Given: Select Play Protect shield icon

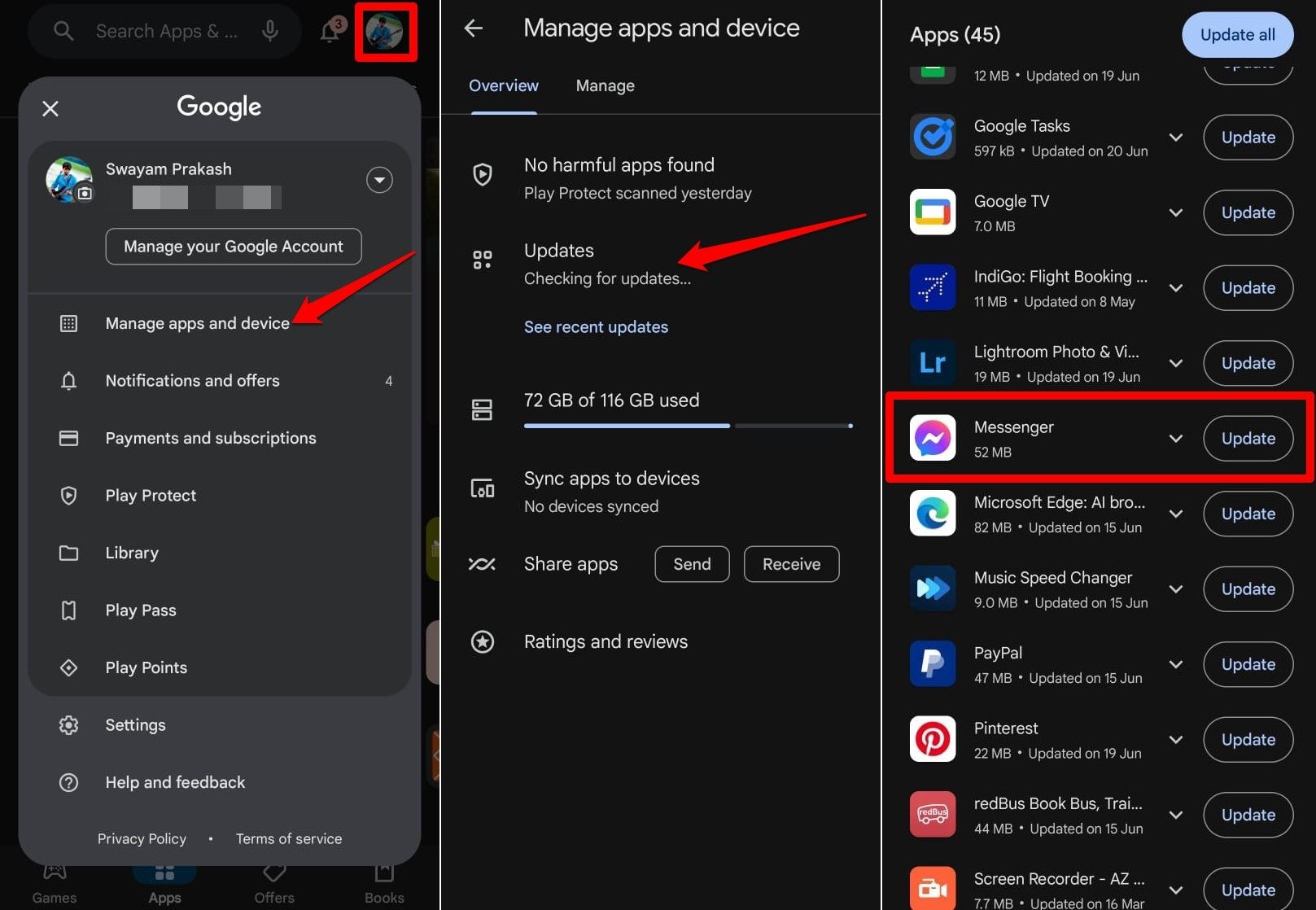Looking at the screenshot, I should [x=69, y=495].
